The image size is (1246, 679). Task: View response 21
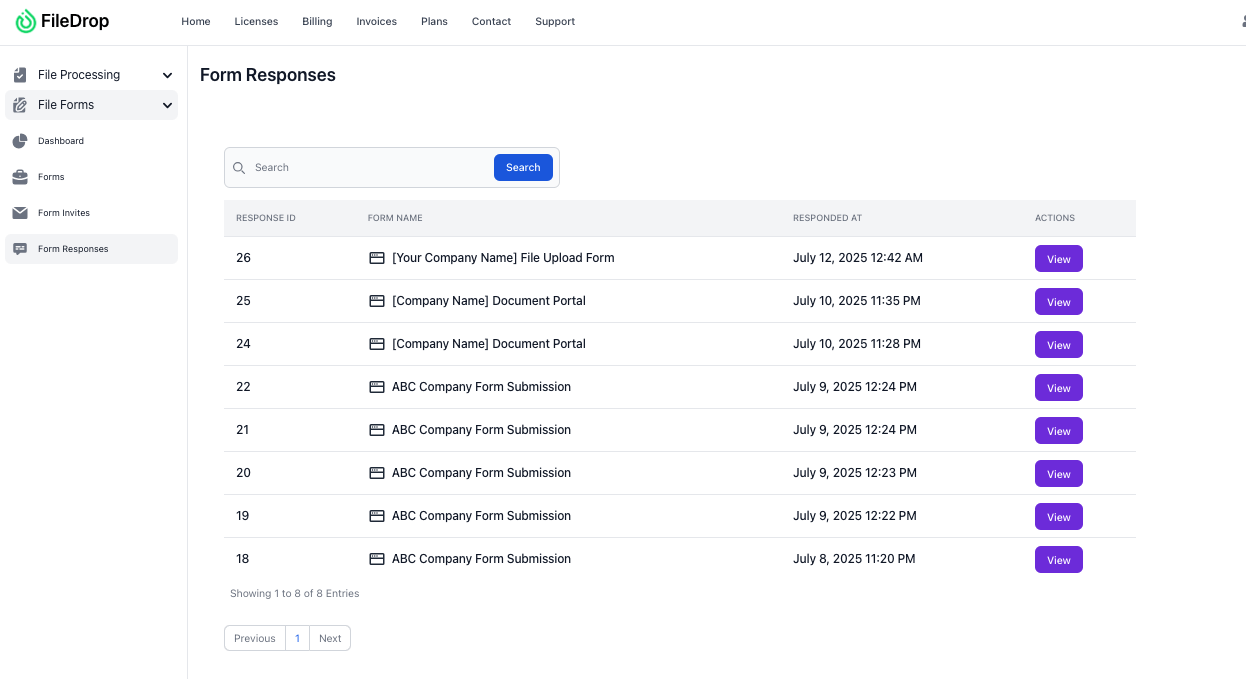[1059, 431]
